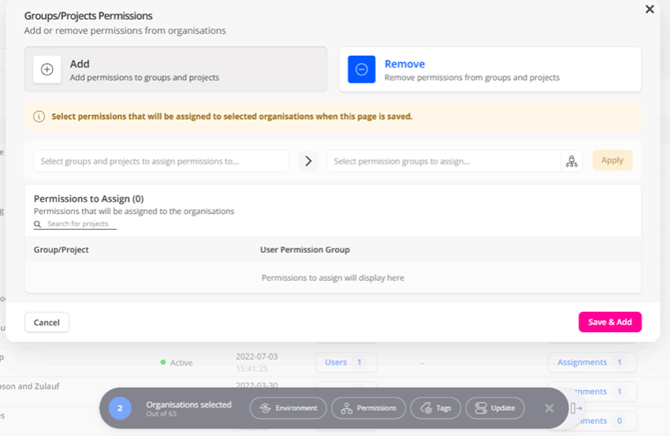The width and height of the screenshot is (670, 436).
Task: Click the exit icon right of the selection bar
Action: coord(575,408)
